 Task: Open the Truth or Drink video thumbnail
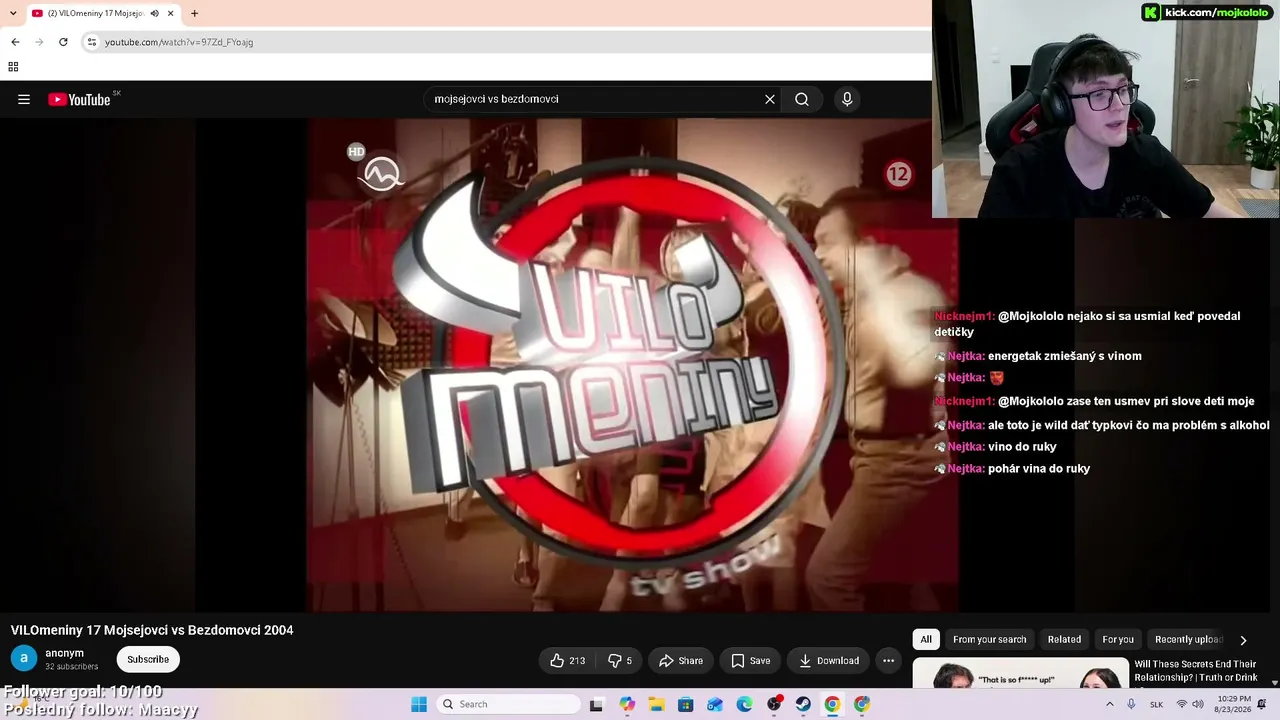(x=1019, y=674)
